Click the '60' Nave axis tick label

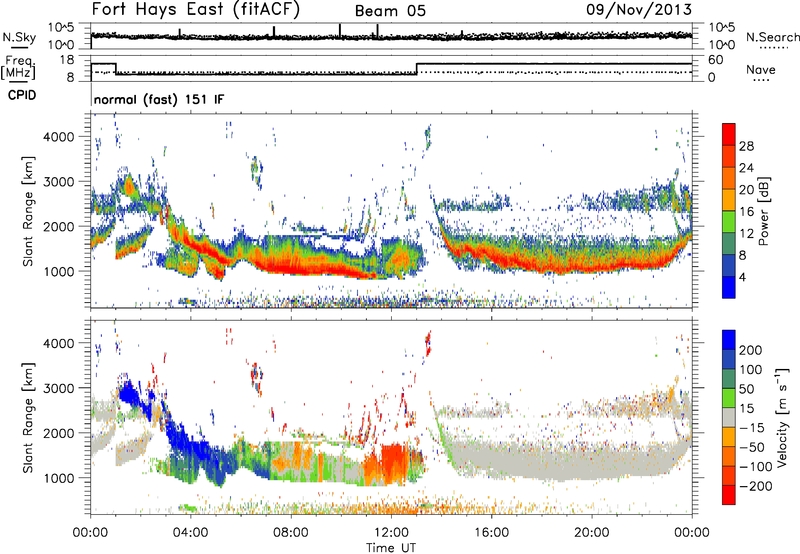pyautogui.click(x=715, y=60)
